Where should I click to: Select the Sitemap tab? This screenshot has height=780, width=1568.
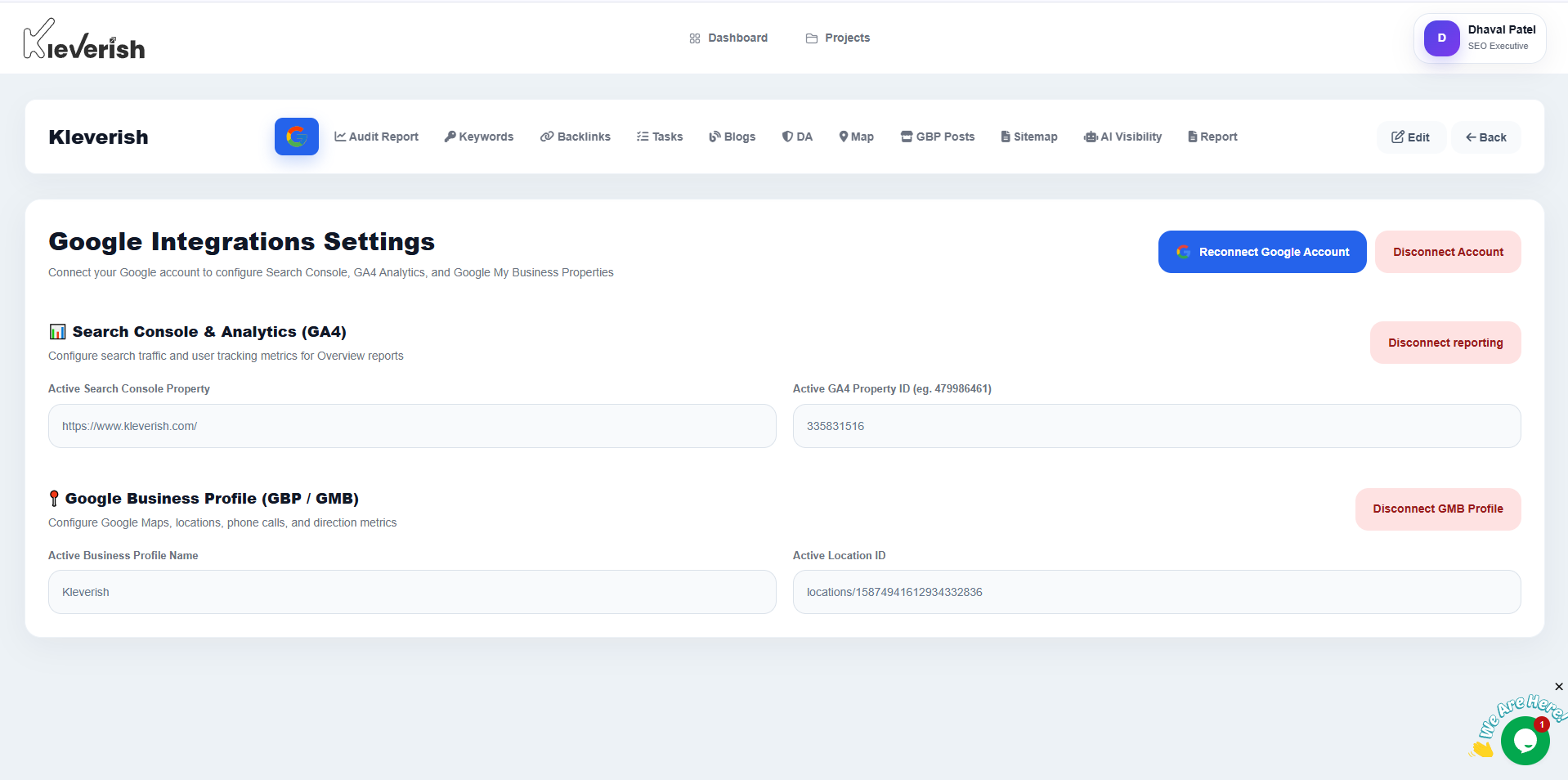(1029, 137)
